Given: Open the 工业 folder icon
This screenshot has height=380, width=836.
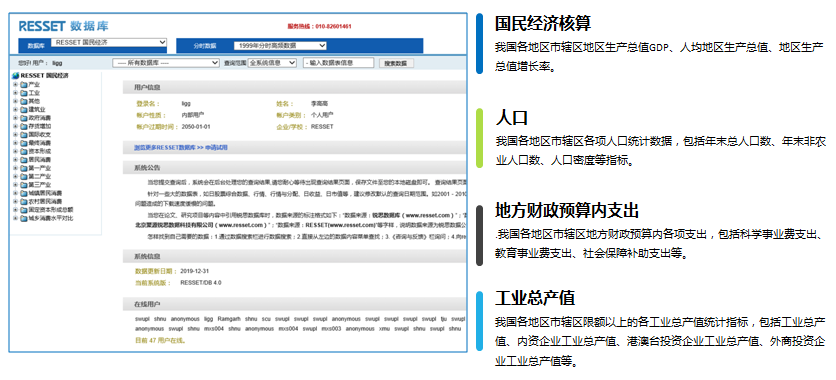Looking at the screenshot, I should (23, 93).
